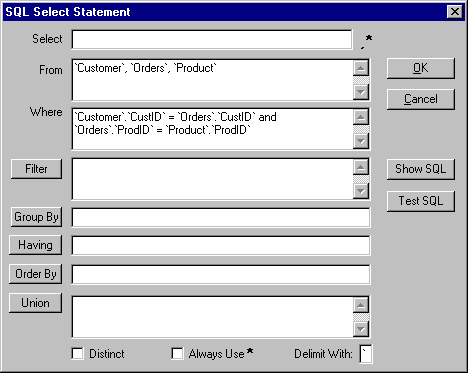Screen dimensions: 468x373
Task: Click the Show SQL button
Action: tap(421, 169)
